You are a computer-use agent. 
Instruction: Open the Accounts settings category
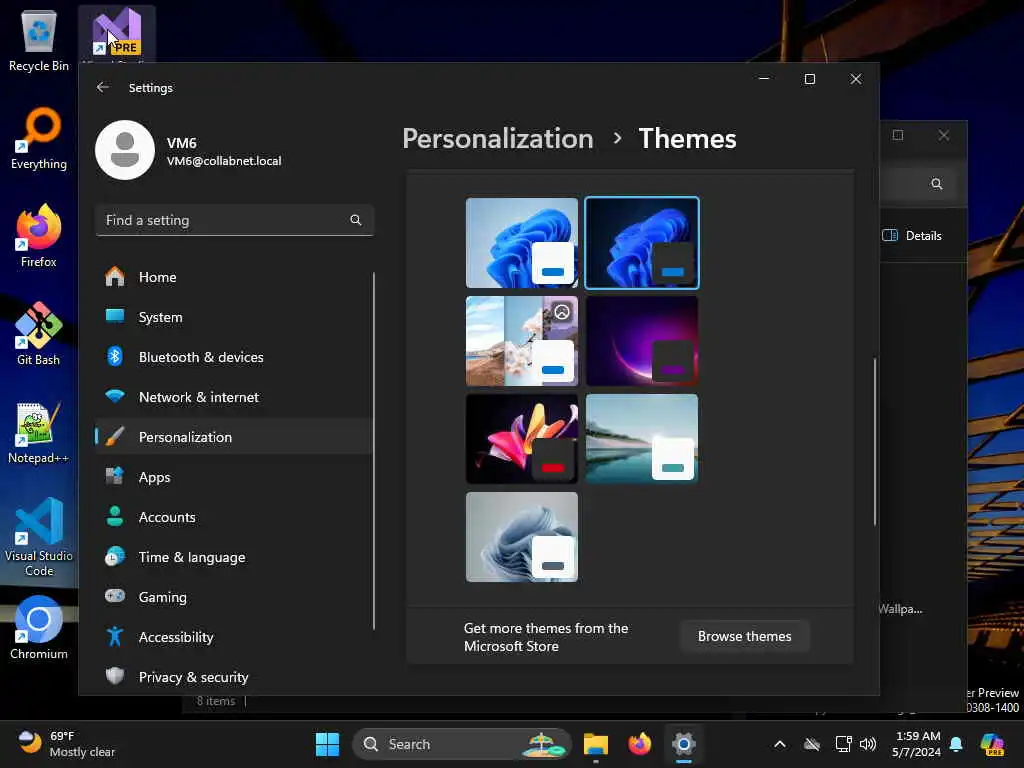click(x=234, y=517)
